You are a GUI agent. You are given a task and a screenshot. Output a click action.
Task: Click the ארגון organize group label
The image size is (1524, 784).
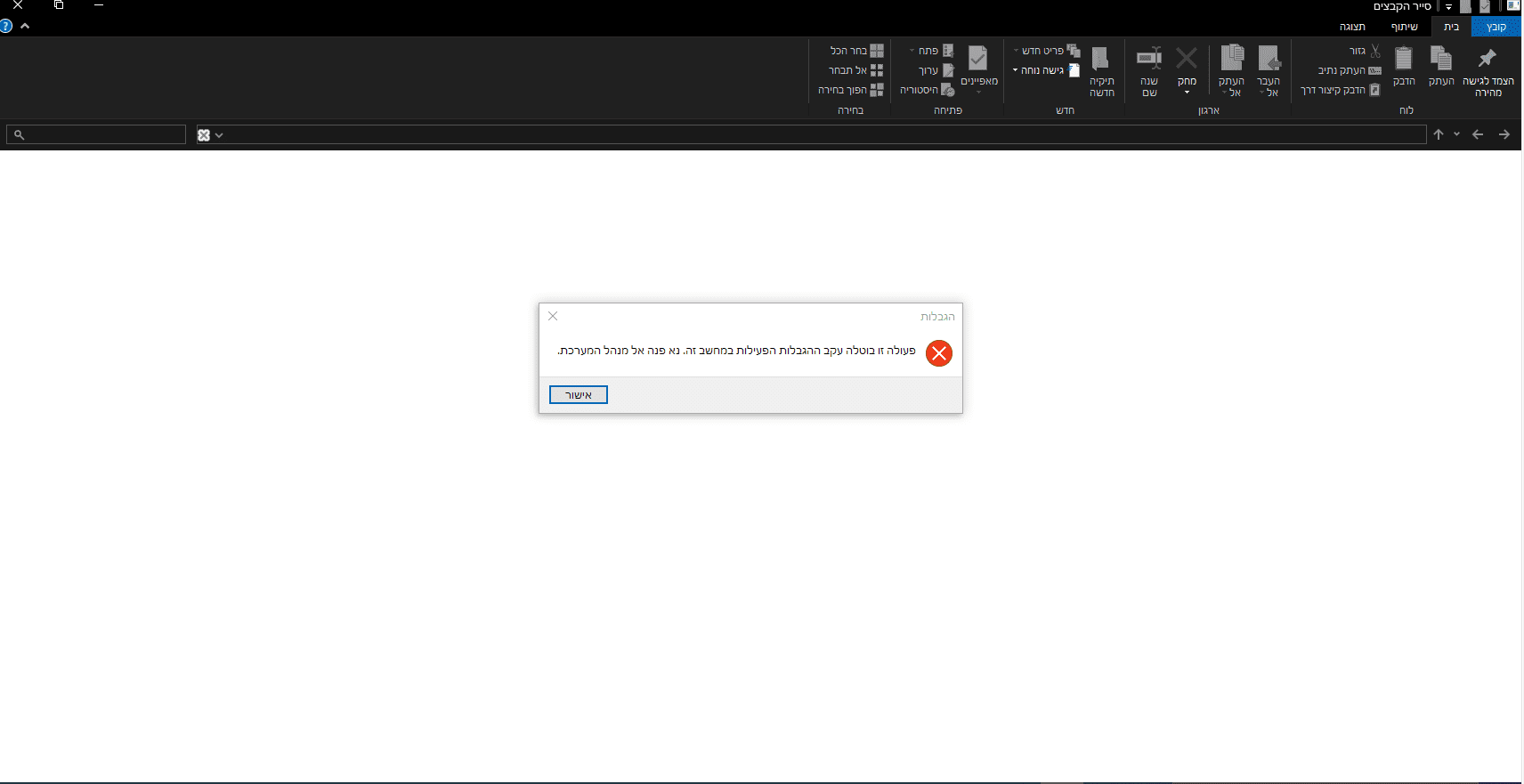[1209, 110]
